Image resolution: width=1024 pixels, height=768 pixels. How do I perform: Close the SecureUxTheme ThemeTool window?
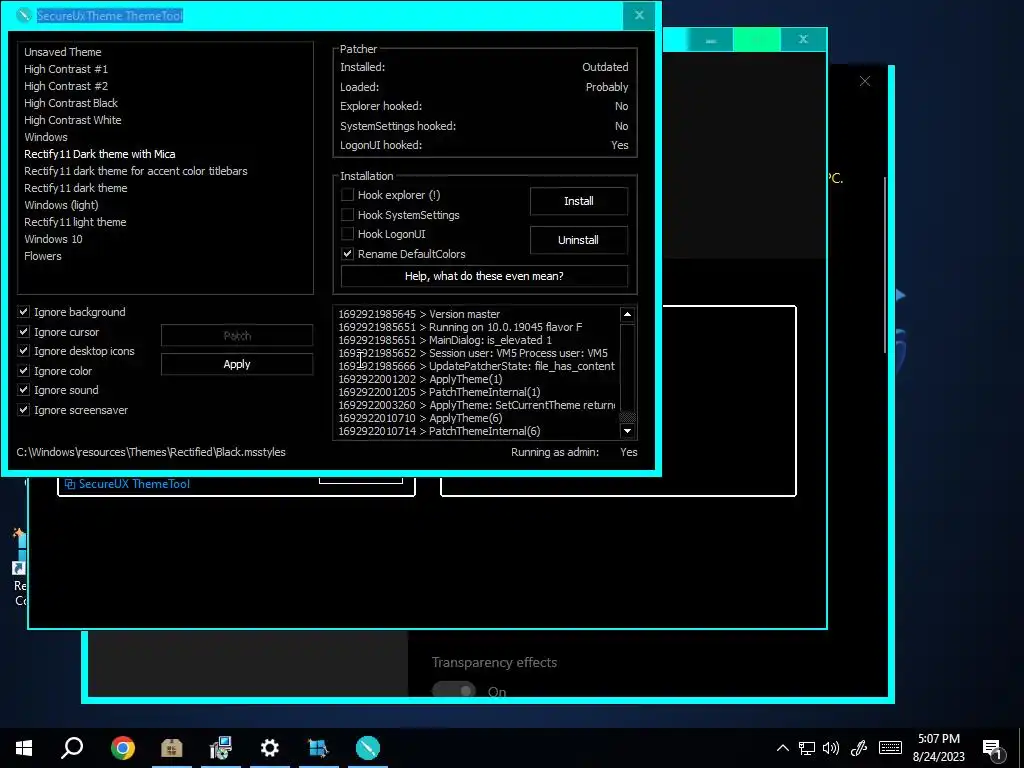tap(639, 15)
